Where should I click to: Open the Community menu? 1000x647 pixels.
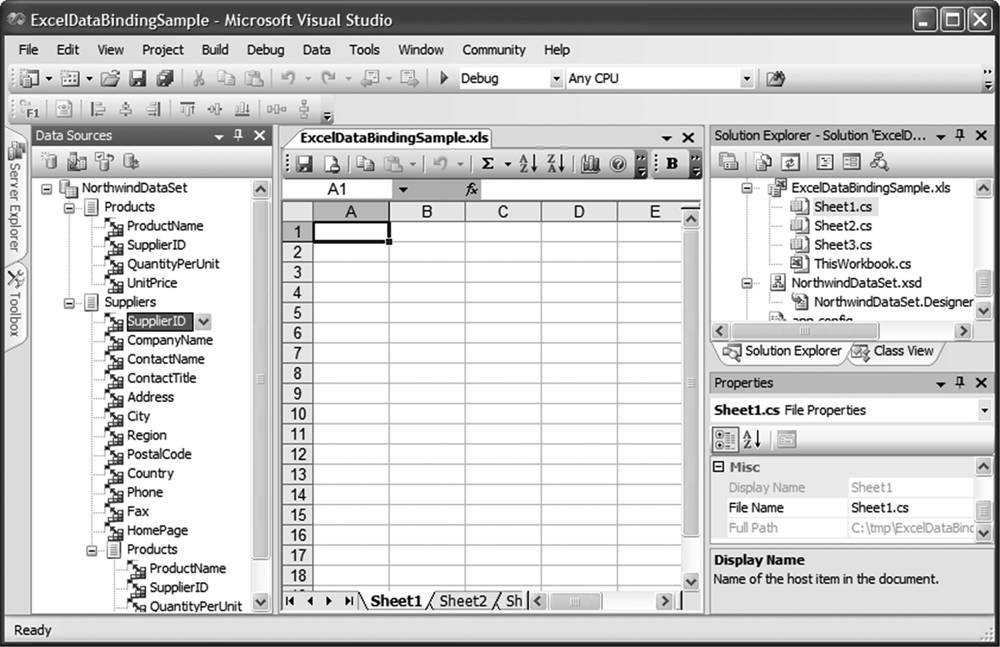[494, 50]
